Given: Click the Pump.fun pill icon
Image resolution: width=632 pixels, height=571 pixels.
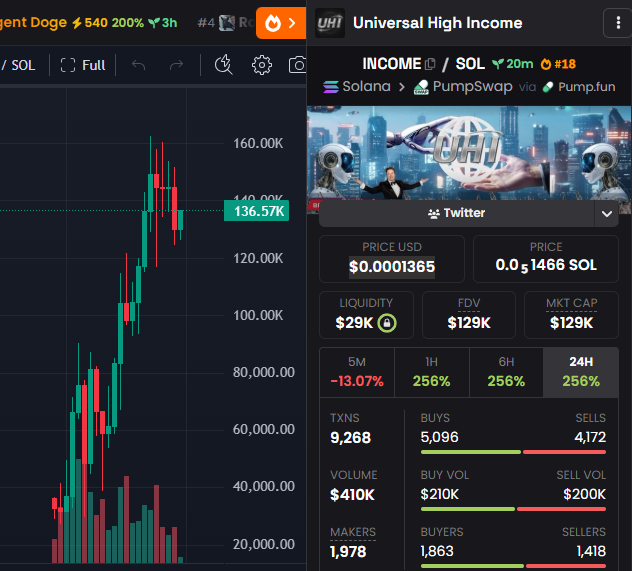Looking at the screenshot, I should [548, 87].
